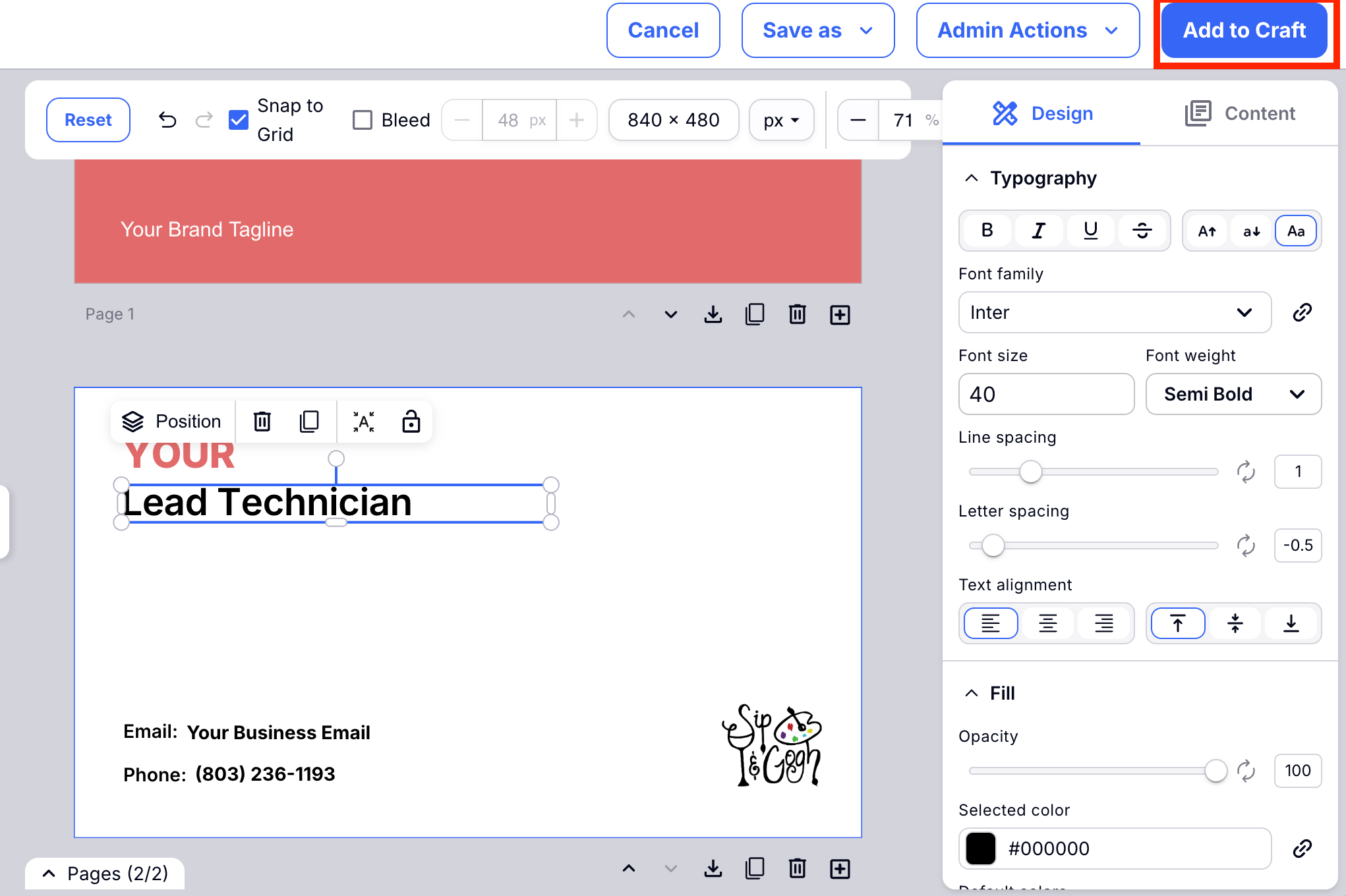
Task: Delete selected element via floating toolbar trash
Action: pos(262,422)
